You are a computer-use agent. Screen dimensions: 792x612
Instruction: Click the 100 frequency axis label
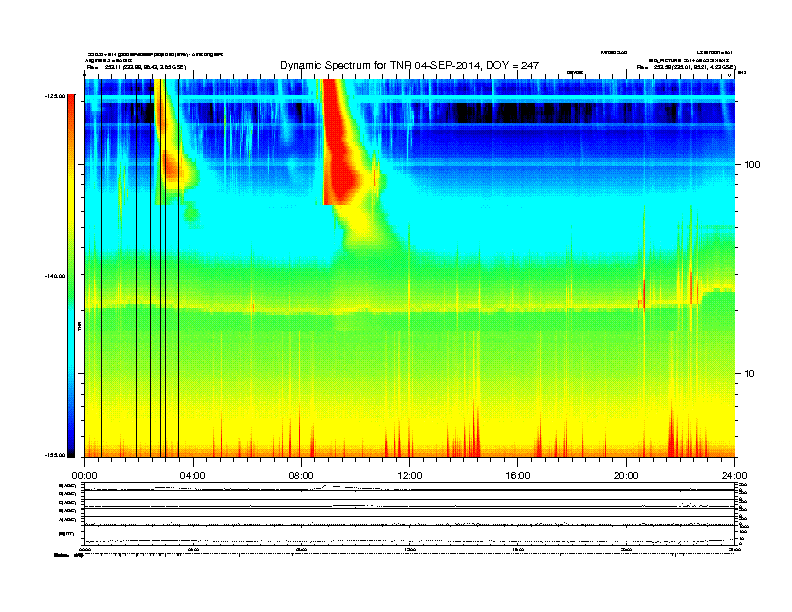coord(752,165)
